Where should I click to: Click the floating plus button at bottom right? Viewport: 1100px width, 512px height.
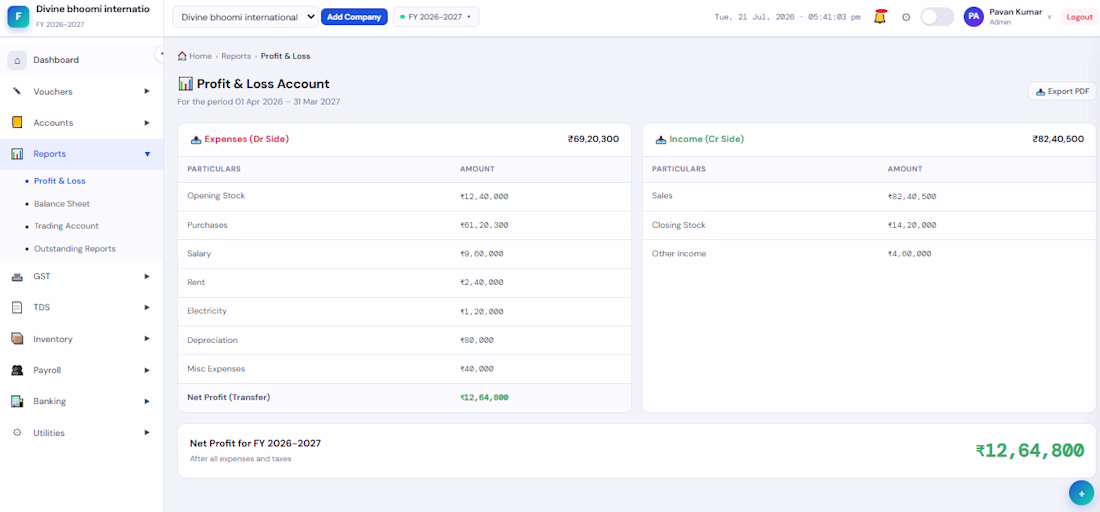[1081, 493]
